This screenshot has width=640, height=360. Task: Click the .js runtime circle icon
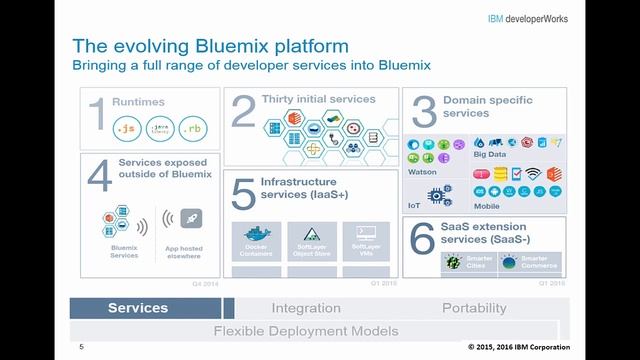point(127,129)
